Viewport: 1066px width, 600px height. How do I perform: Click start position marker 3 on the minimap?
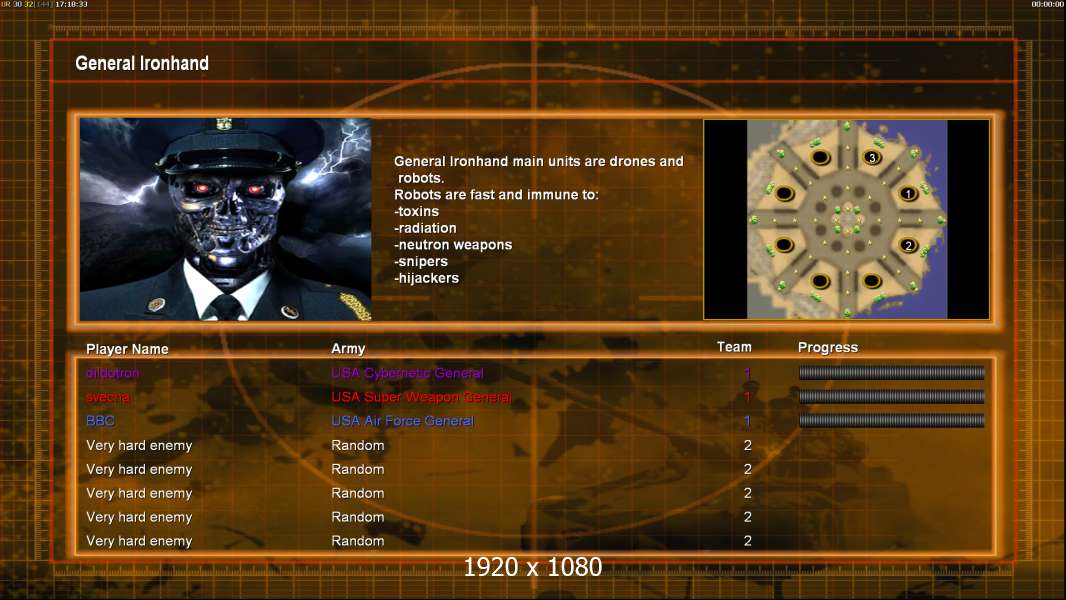click(x=872, y=158)
